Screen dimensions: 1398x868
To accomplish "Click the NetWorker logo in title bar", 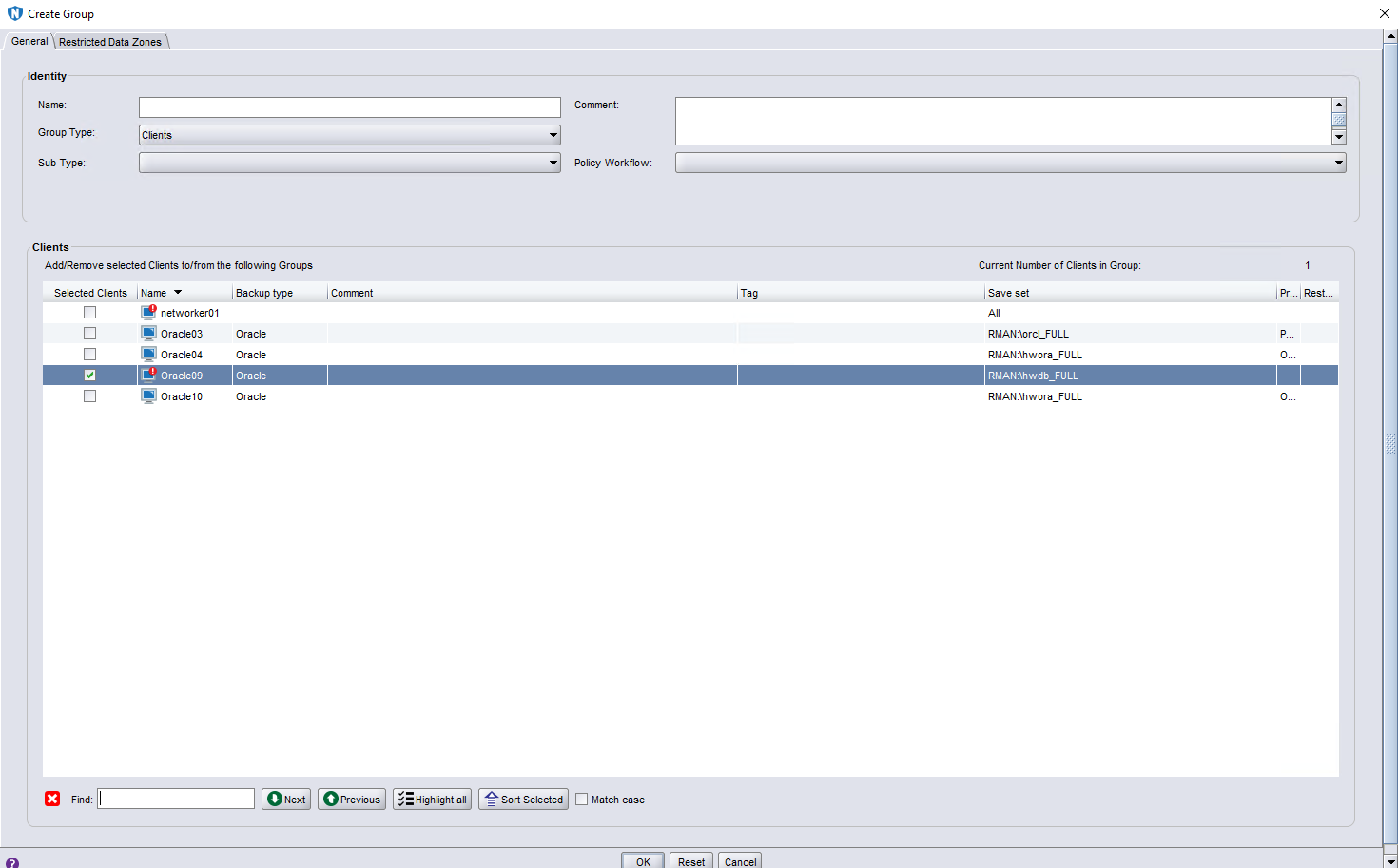I will 14,13.
